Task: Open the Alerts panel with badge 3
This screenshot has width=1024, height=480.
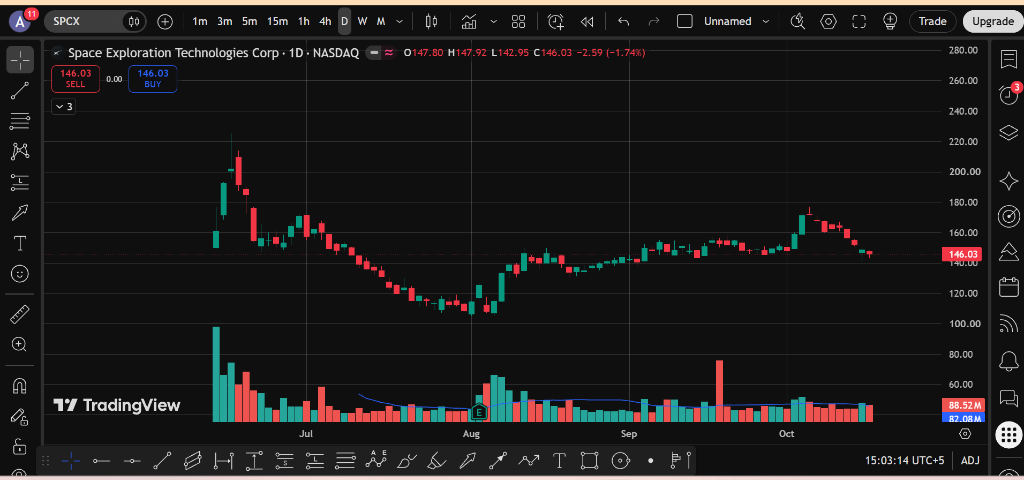Action: [x=1009, y=95]
